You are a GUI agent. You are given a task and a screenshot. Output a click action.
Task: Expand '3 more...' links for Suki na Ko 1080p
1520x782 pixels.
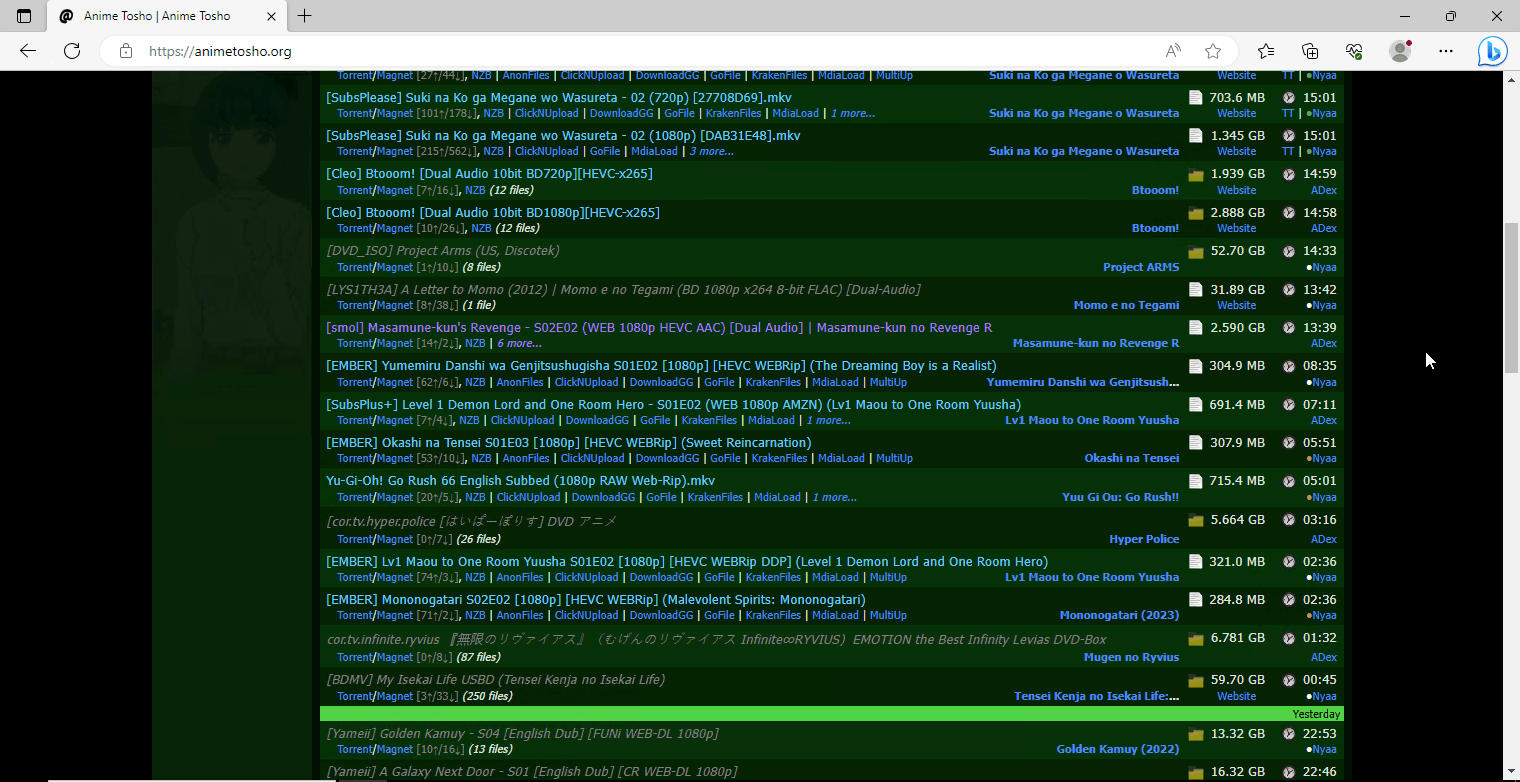(x=711, y=152)
